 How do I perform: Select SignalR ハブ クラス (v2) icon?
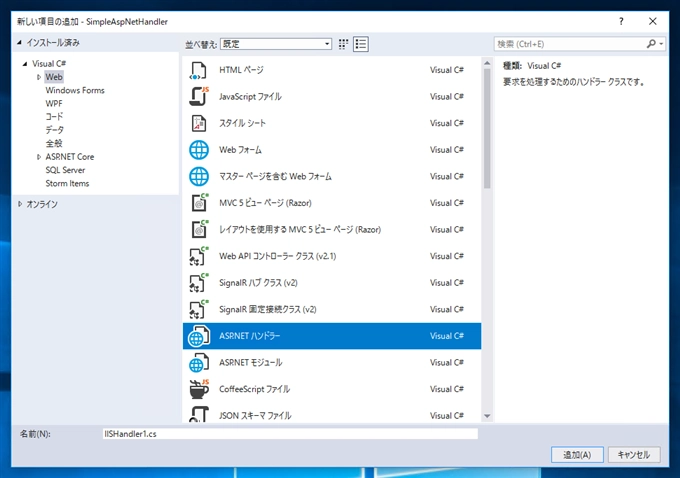pyautogui.click(x=199, y=283)
